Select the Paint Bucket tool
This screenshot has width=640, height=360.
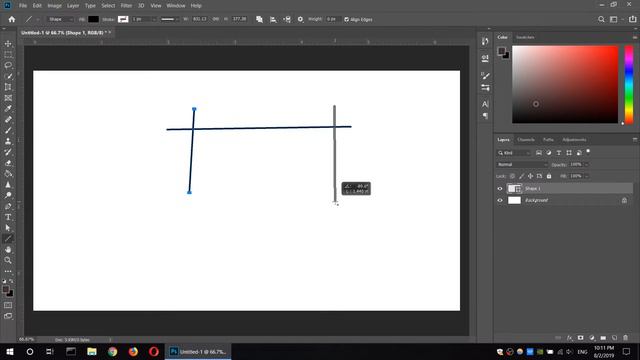[x=8, y=174]
